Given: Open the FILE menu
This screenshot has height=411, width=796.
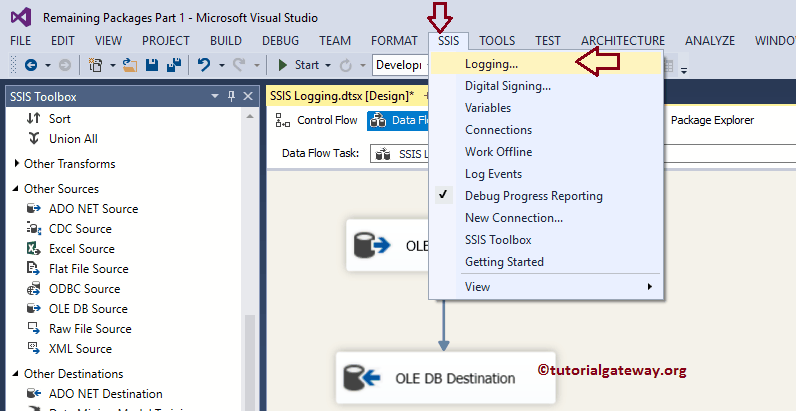Looking at the screenshot, I should (x=21, y=41).
